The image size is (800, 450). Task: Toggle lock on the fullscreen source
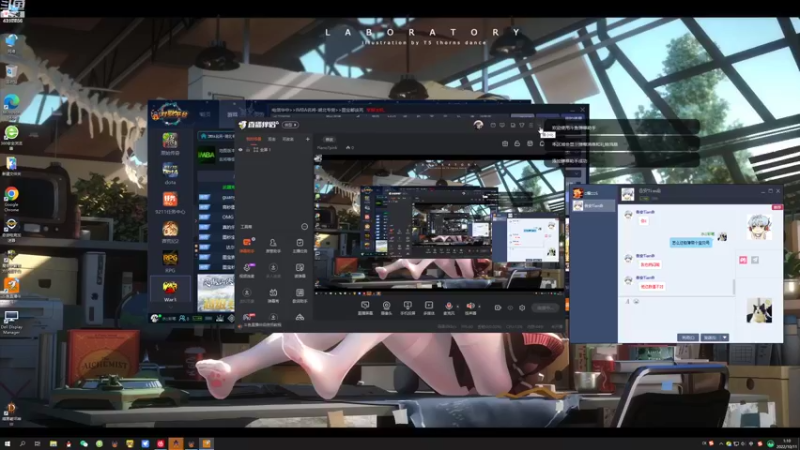point(248,150)
